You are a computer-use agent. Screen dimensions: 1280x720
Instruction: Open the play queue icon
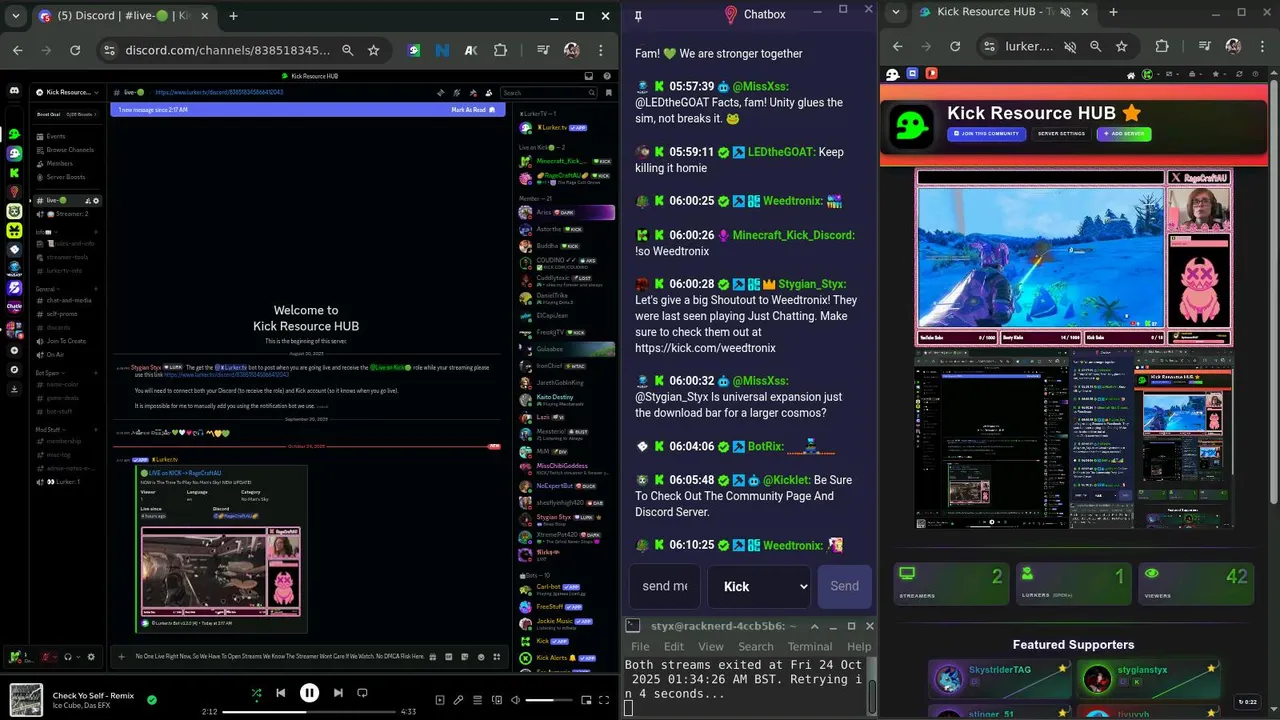point(477,700)
